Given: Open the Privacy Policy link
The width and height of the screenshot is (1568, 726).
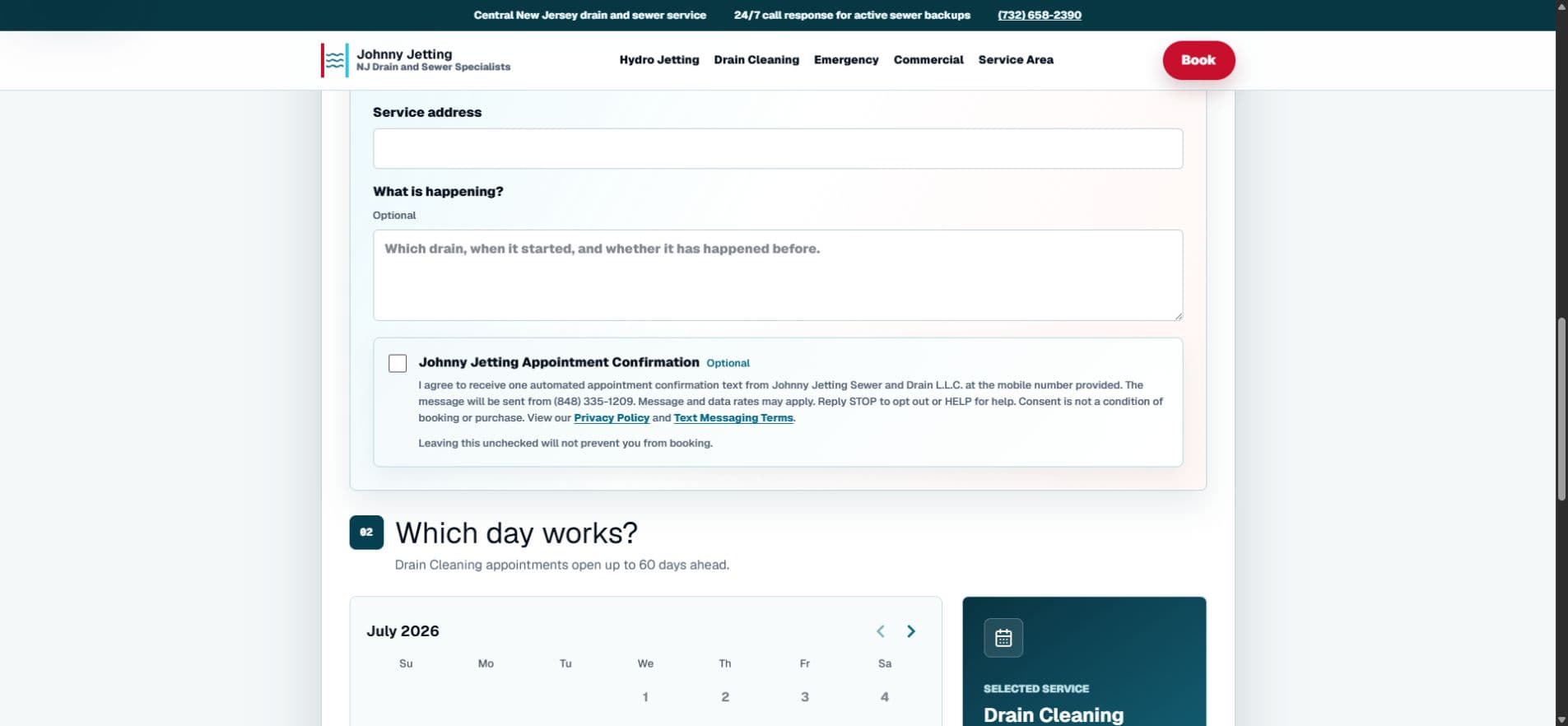Looking at the screenshot, I should pyautogui.click(x=612, y=418).
